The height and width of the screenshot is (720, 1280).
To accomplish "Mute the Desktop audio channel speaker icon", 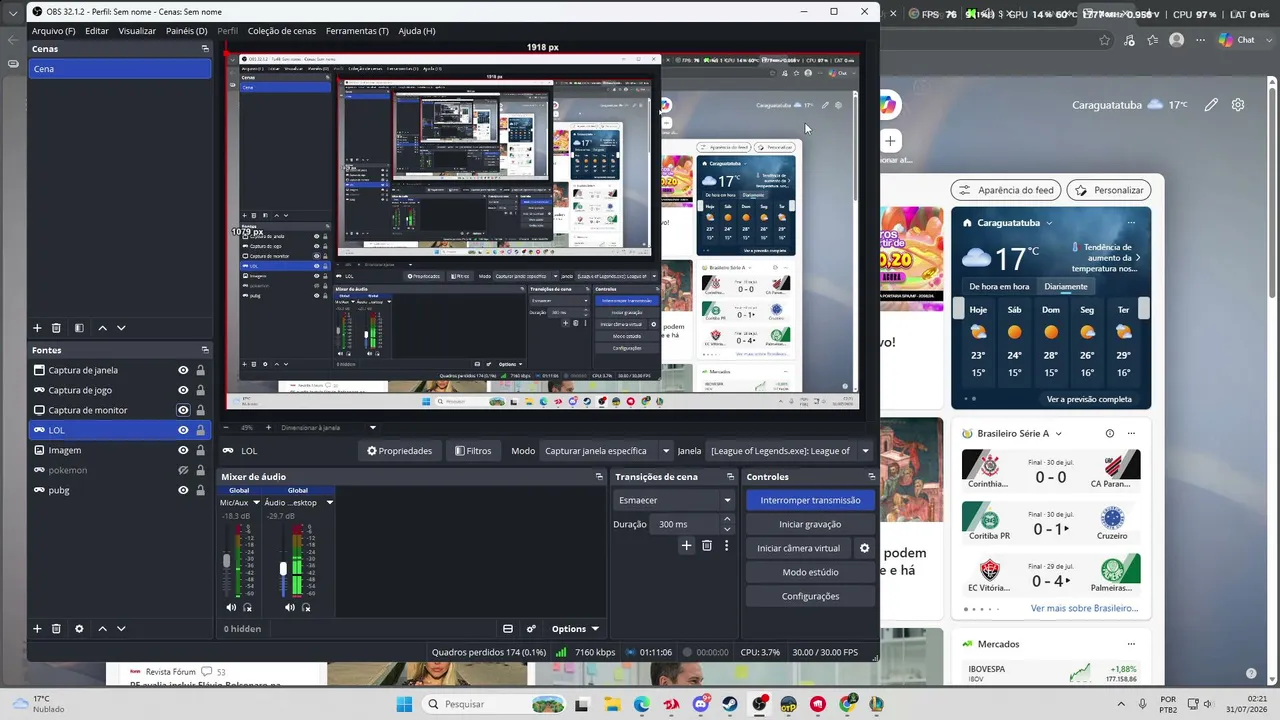I will tap(289, 607).
